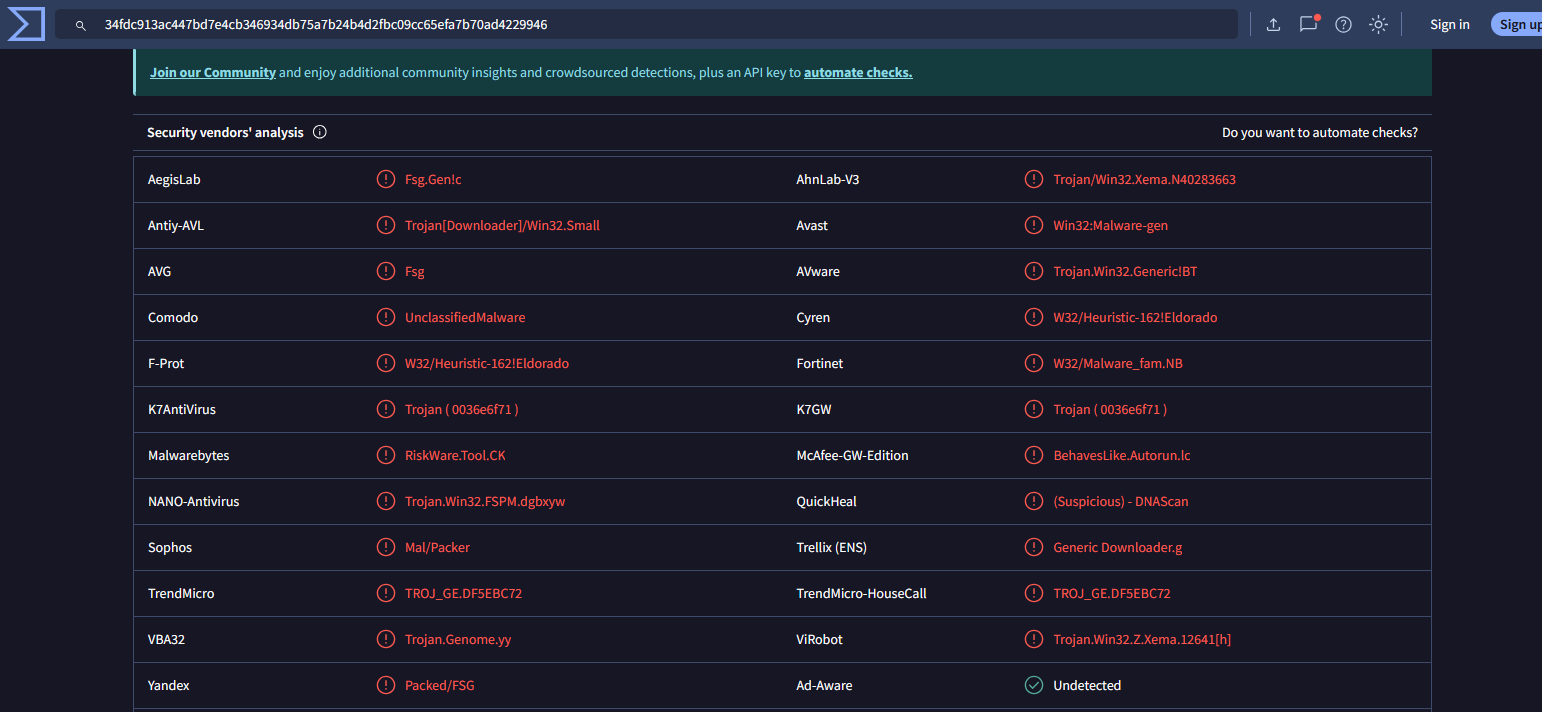The image size is (1542, 712).
Task: Select the Security vendors' analysis heading
Action: click(x=225, y=132)
